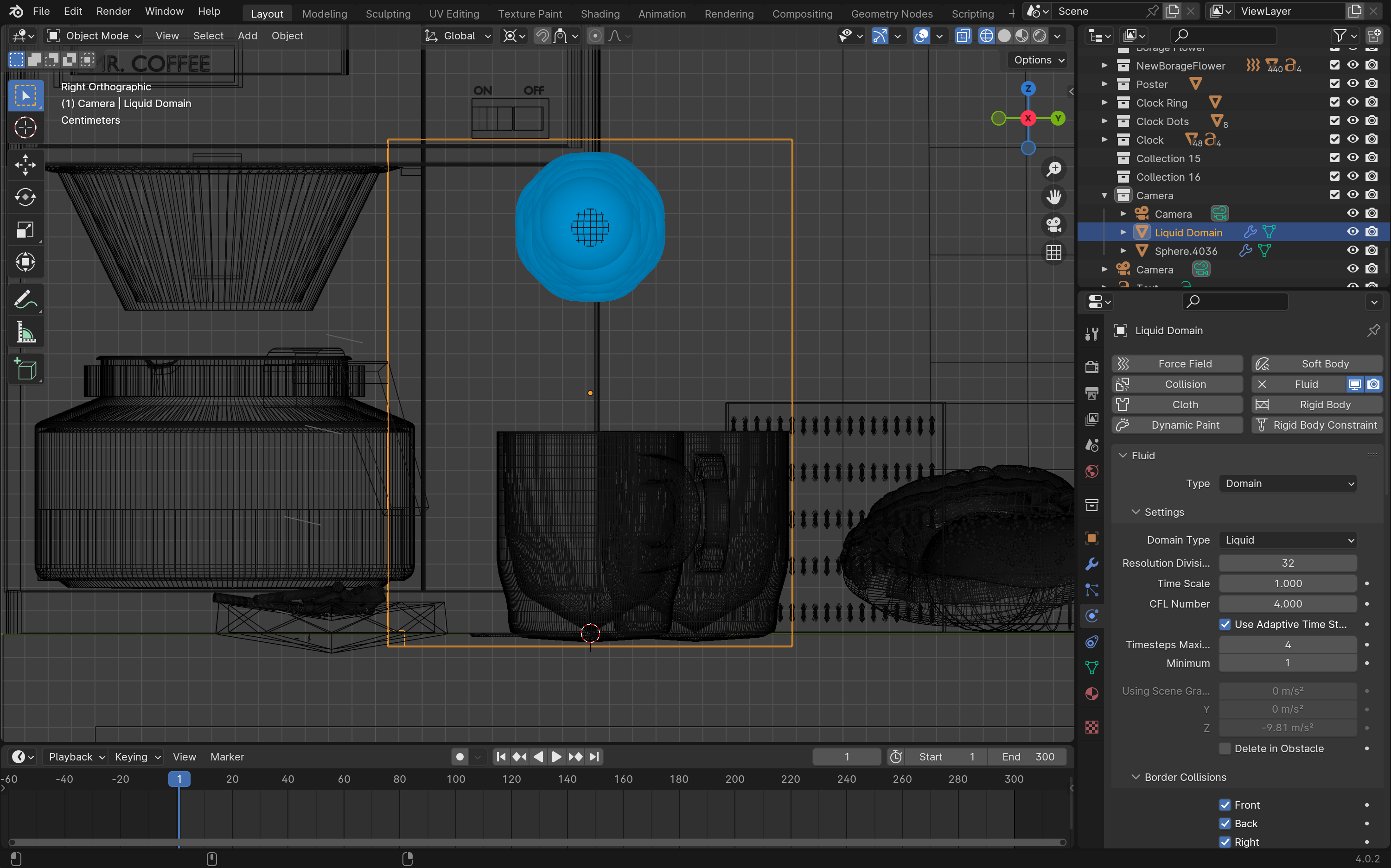The width and height of the screenshot is (1391, 868).
Task: Open the Texture properties tab
Action: click(x=1092, y=728)
